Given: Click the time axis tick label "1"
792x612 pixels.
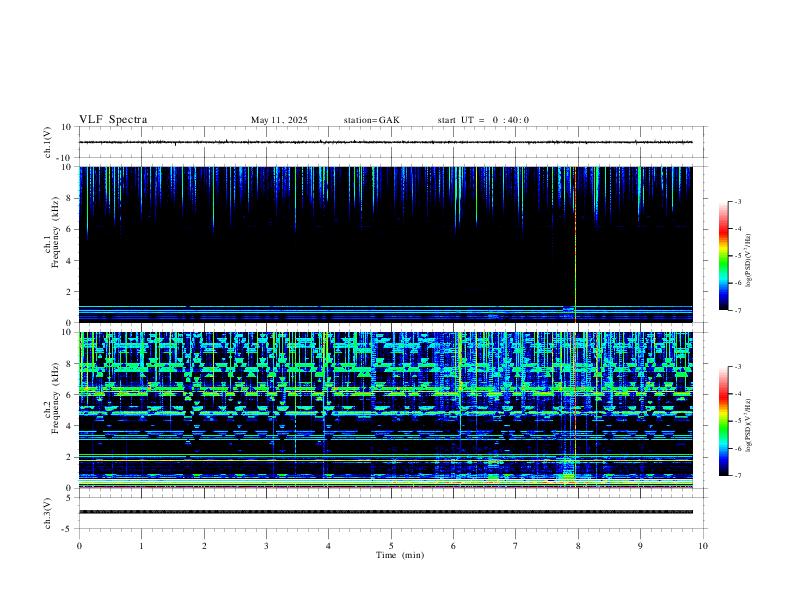Looking at the screenshot, I should click(x=141, y=546).
